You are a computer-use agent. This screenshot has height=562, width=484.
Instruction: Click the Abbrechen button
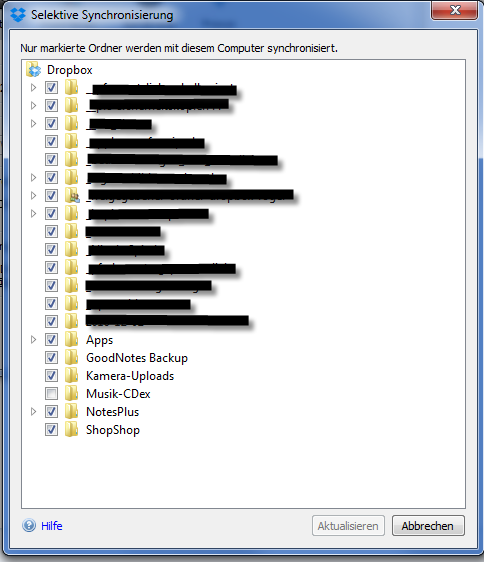(428, 526)
